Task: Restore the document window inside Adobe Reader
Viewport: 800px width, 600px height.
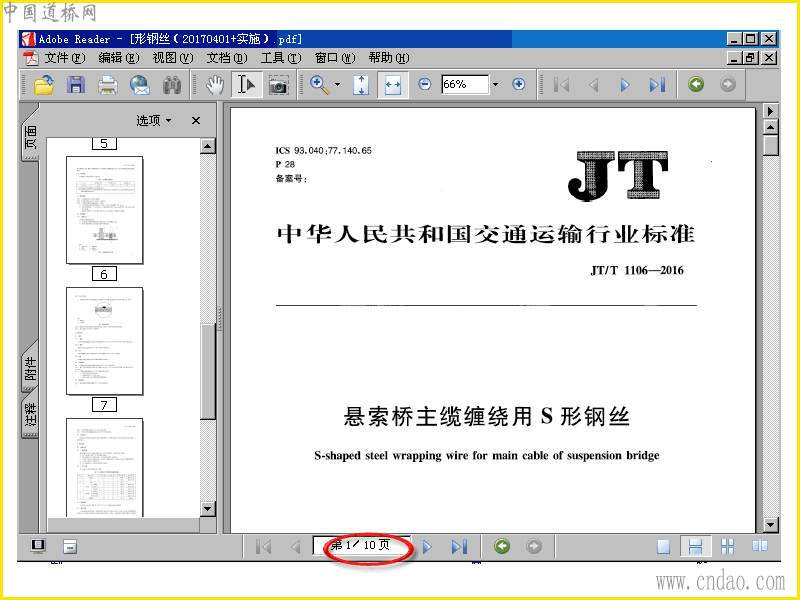Action: pos(749,58)
